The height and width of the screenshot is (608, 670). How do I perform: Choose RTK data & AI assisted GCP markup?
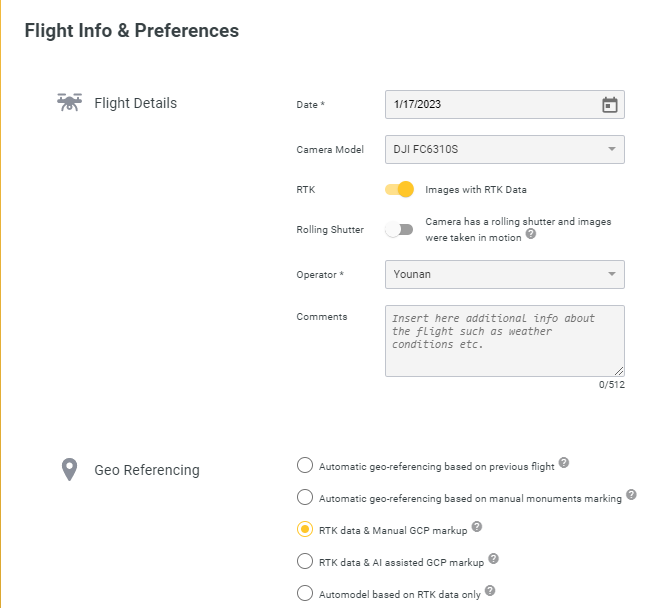point(305,561)
